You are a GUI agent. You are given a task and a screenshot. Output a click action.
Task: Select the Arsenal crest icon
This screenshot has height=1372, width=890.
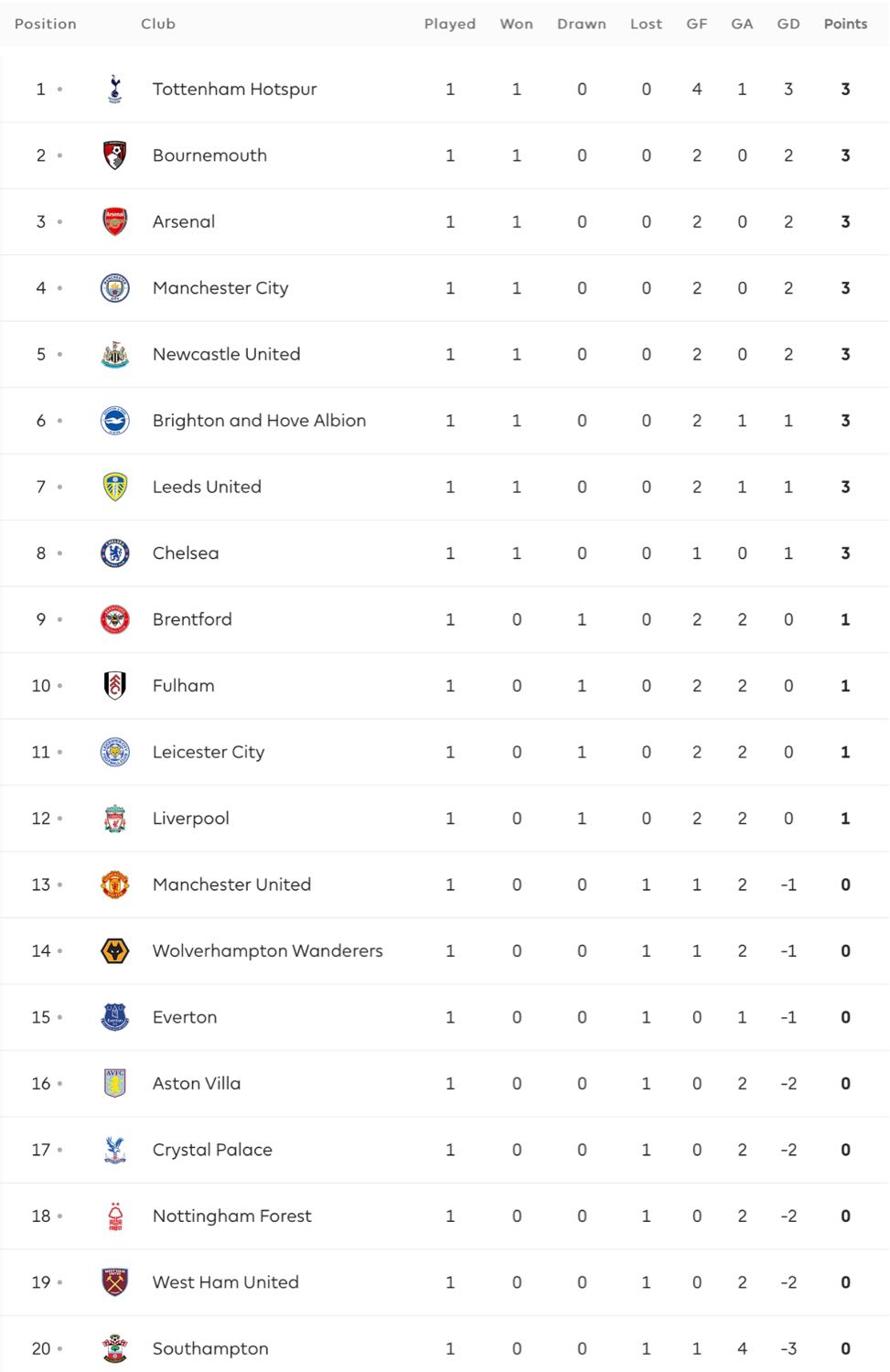point(114,221)
